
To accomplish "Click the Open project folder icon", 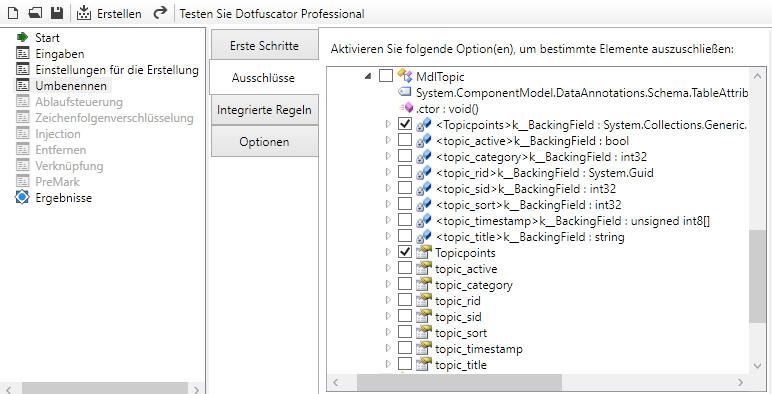I will (35, 13).
